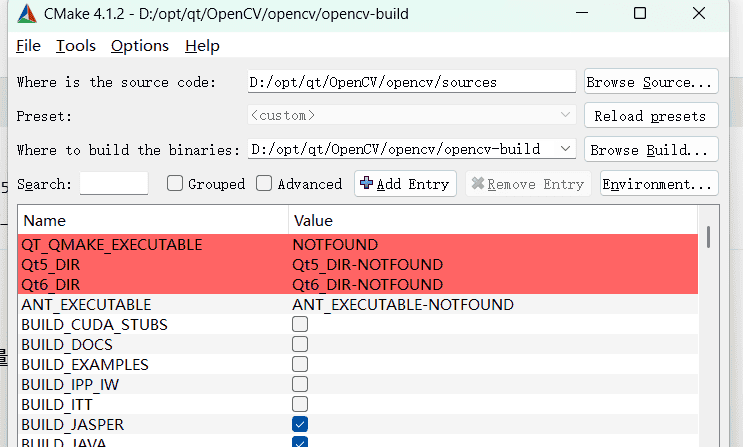Select the BUILD_ITT entry name
The width and height of the screenshot is (743, 447).
(x=57, y=404)
